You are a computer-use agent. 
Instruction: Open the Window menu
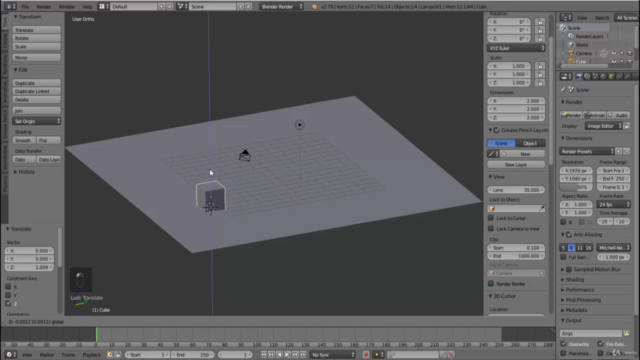point(67,7)
